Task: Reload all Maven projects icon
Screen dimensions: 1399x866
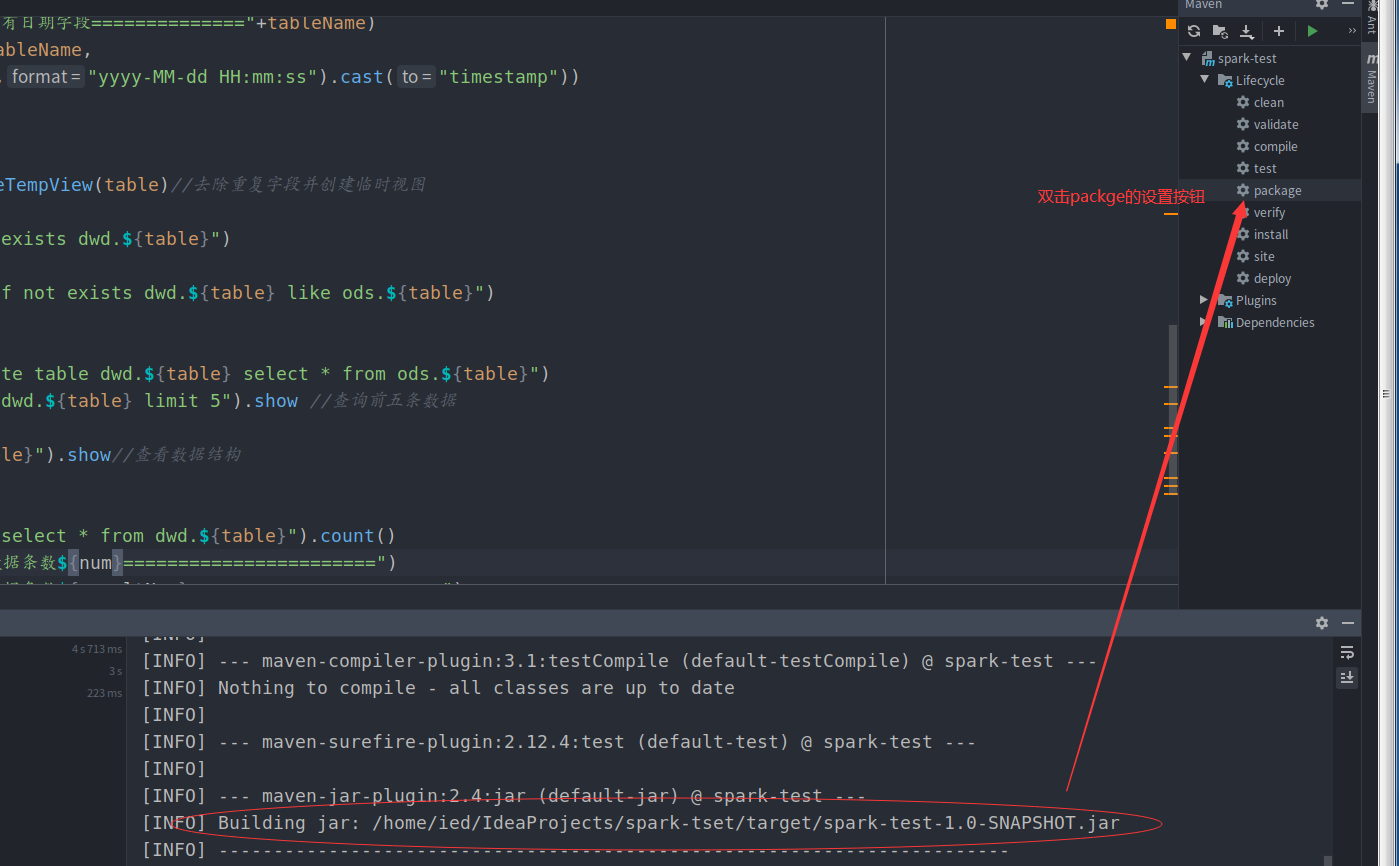Action: (1193, 31)
